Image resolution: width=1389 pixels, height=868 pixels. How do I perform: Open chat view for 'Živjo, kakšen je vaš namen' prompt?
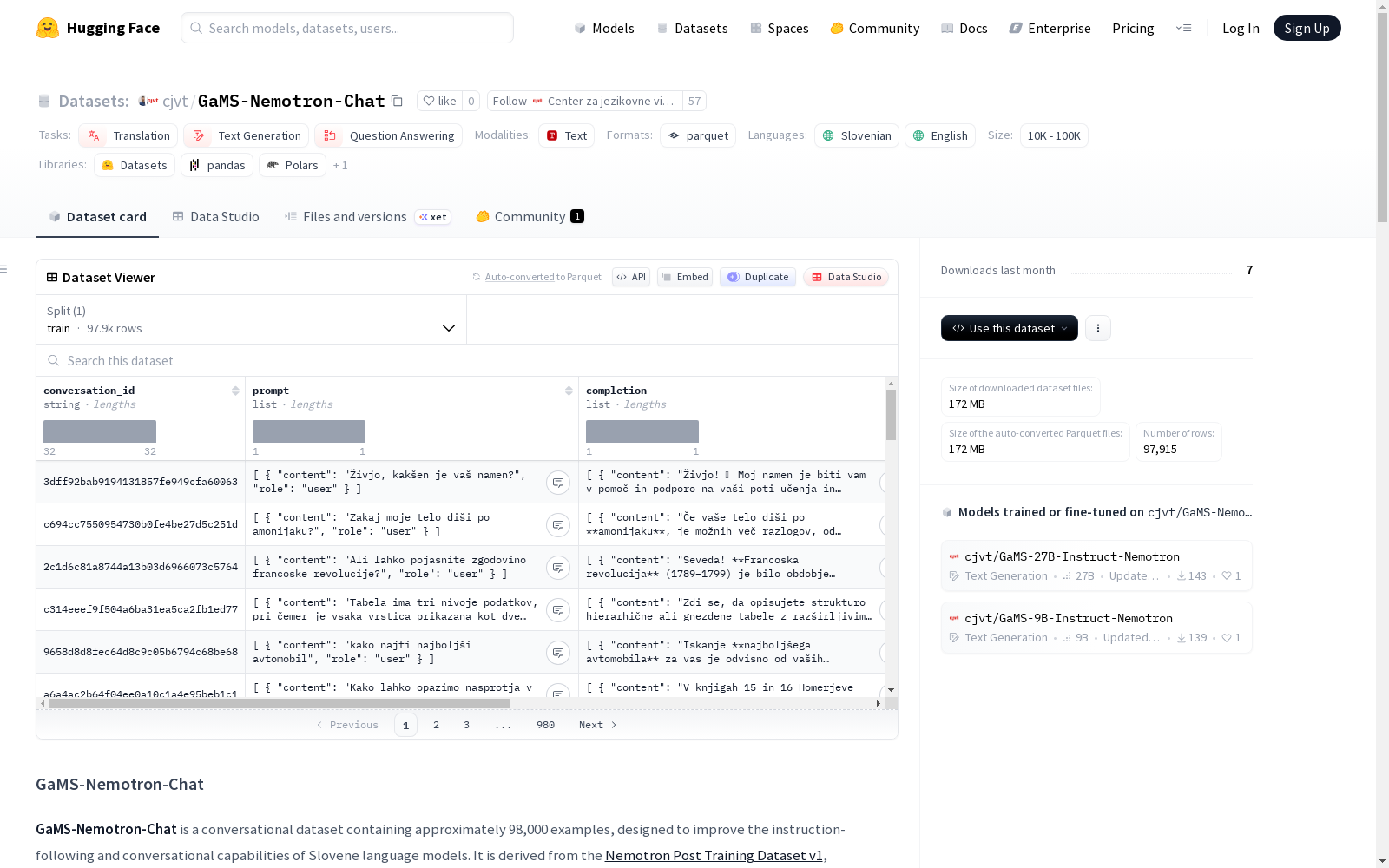(x=558, y=483)
